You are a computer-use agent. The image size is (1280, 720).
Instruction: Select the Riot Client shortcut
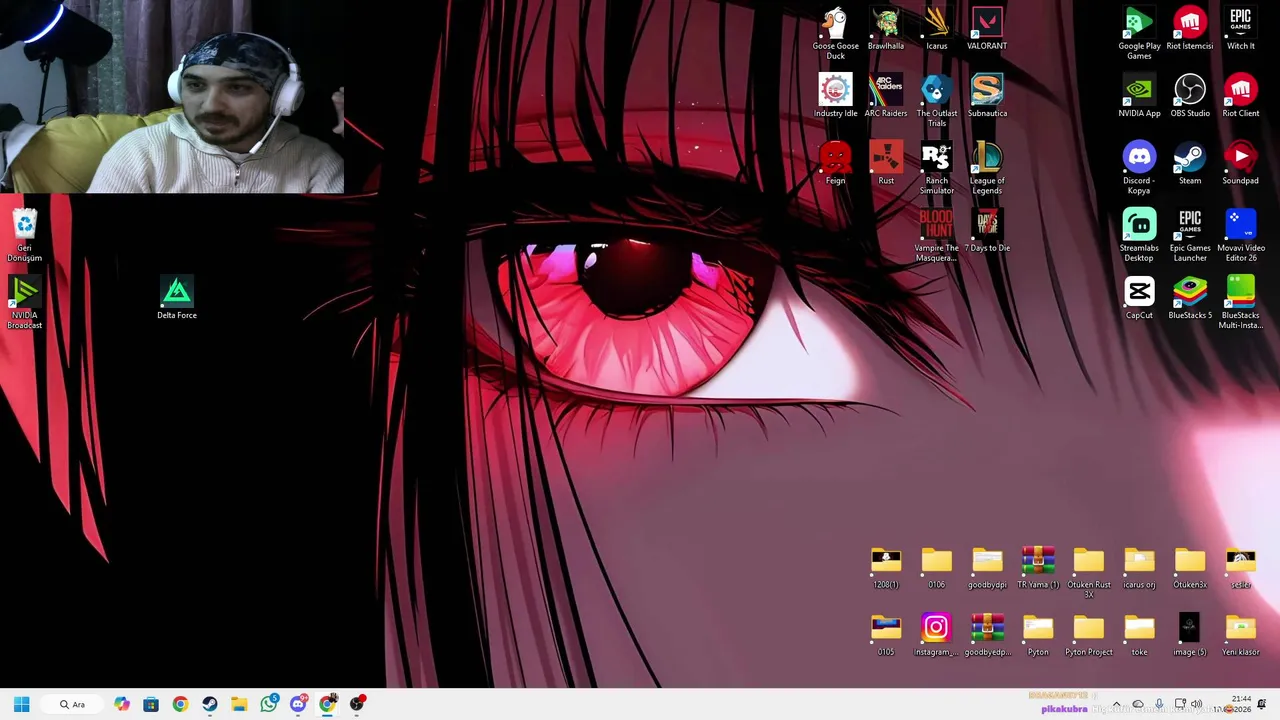1240,96
